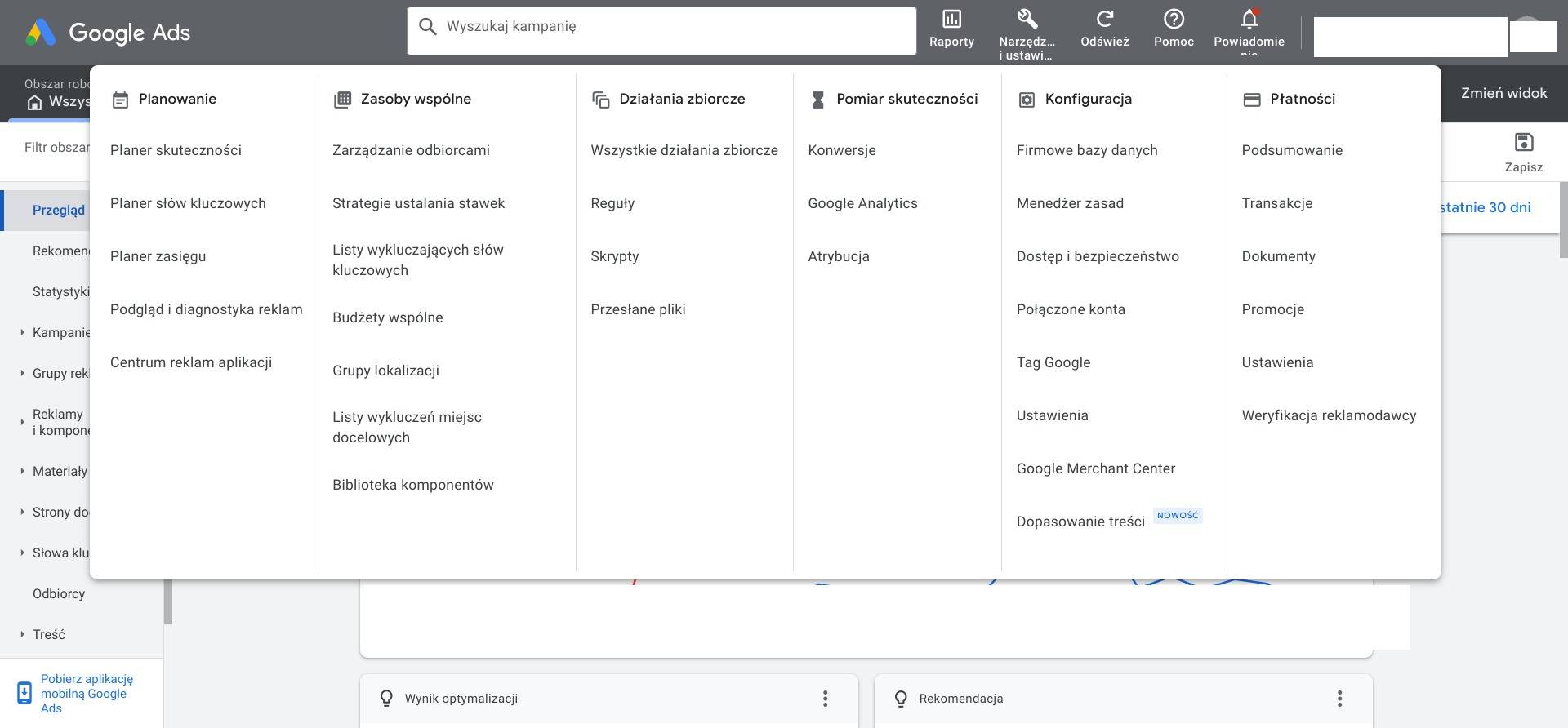Click the Planowanie calendar icon

coord(120,100)
